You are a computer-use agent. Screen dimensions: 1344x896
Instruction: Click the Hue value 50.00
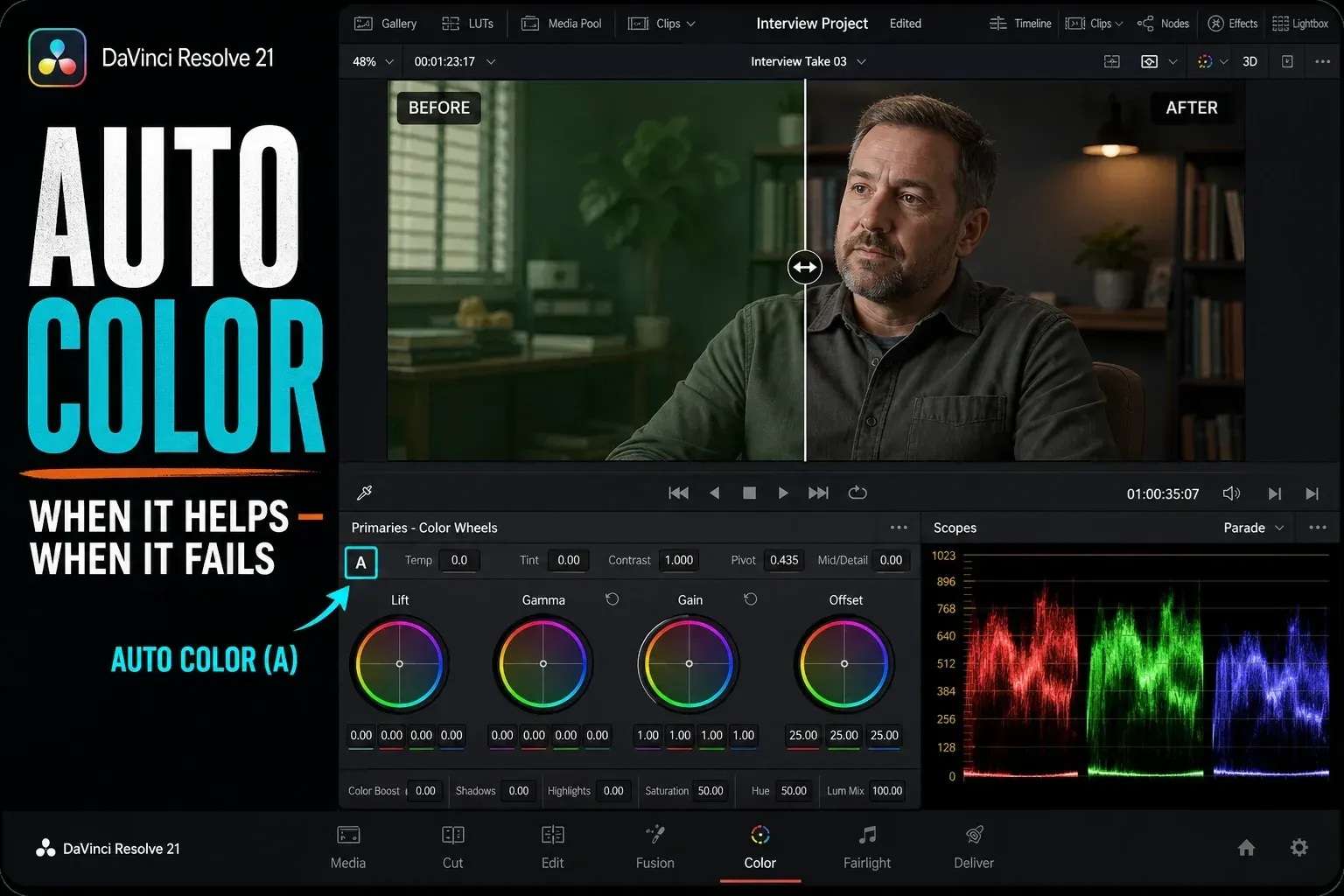coord(794,791)
